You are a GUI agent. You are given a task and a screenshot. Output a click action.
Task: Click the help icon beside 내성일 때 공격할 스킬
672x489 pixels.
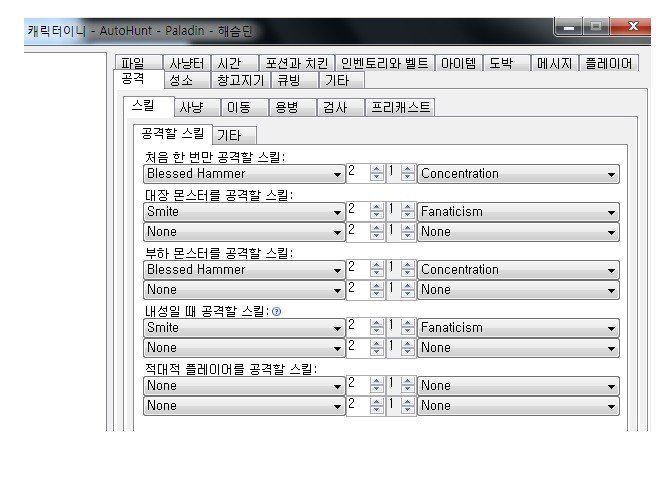[x=276, y=311]
